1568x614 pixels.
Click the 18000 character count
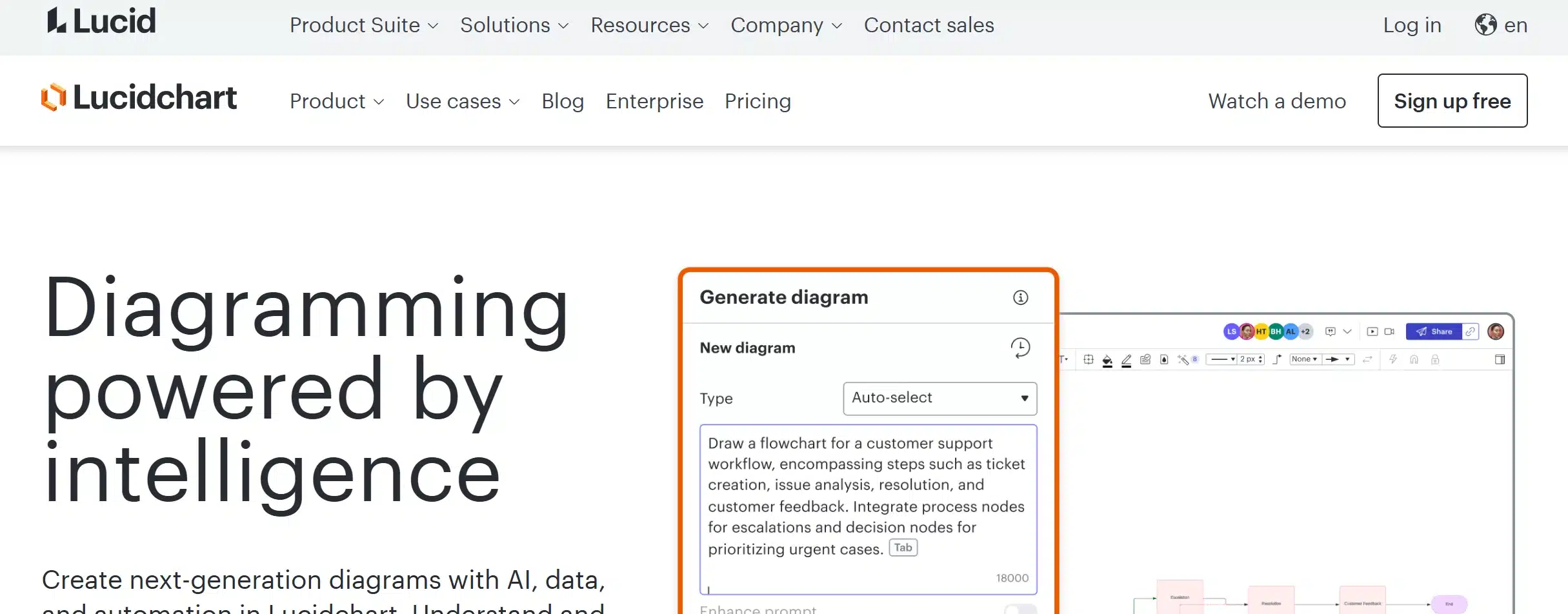pyautogui.click(x=1012, y=579)
